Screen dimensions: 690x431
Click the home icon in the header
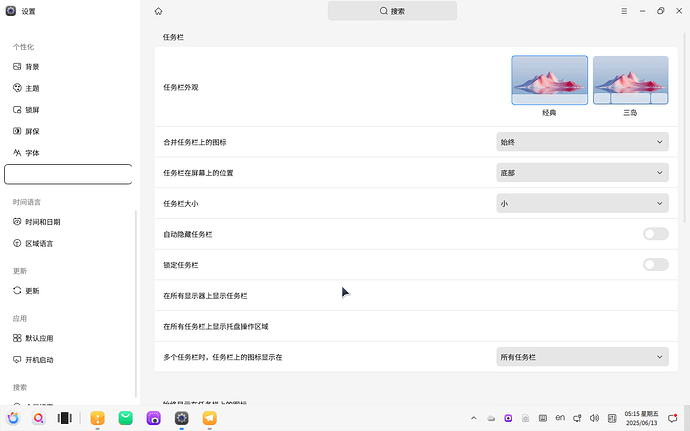click(159, 11)
